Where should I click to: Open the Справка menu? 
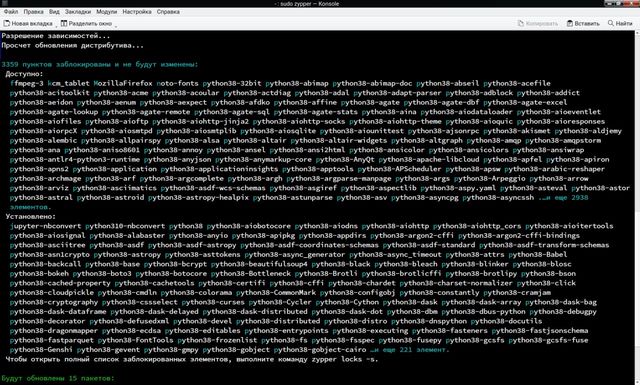pos(168,12)
